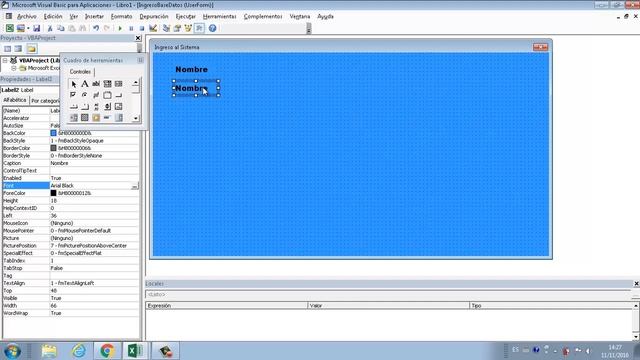Close the Locales window
This screenshot has width=640, height=360.
click(x=636, y=284)
